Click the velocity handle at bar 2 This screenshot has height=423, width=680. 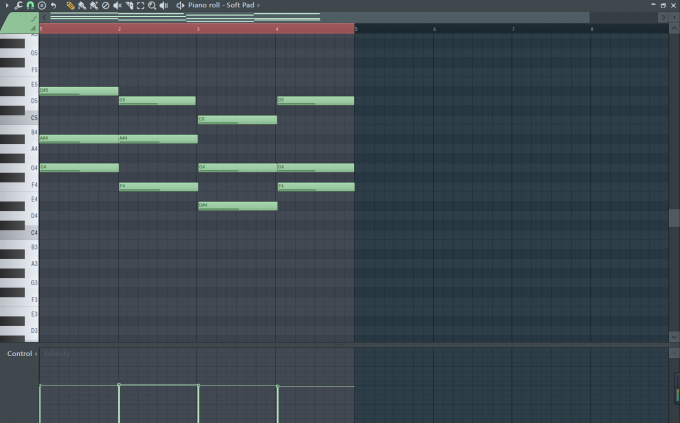click(119, 385)
